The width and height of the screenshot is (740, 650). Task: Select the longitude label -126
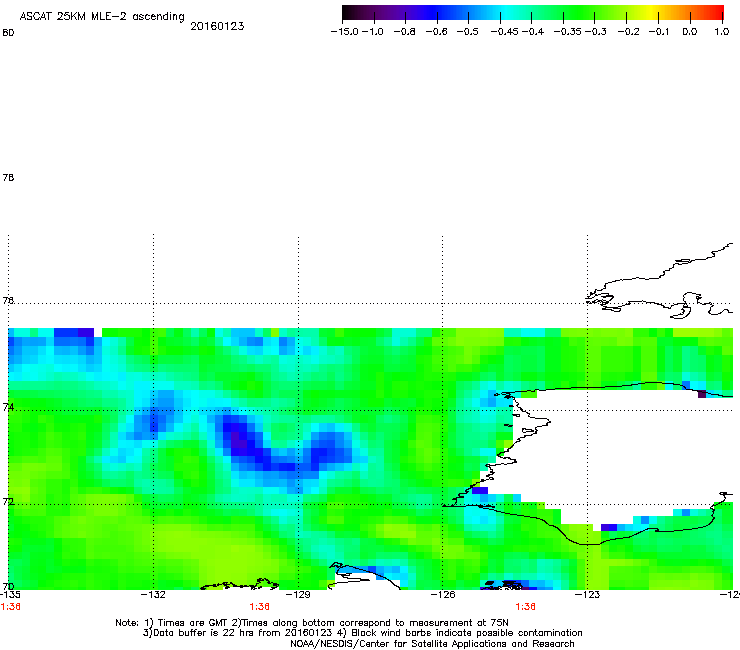pyautogui.click(x=443, y=595)
